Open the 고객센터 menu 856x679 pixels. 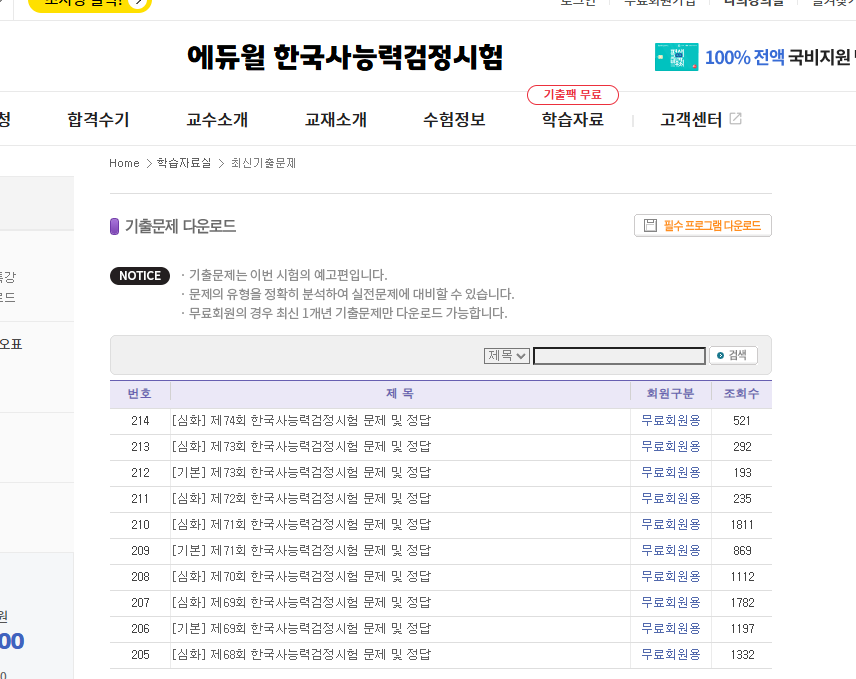[x=691, y=120]
